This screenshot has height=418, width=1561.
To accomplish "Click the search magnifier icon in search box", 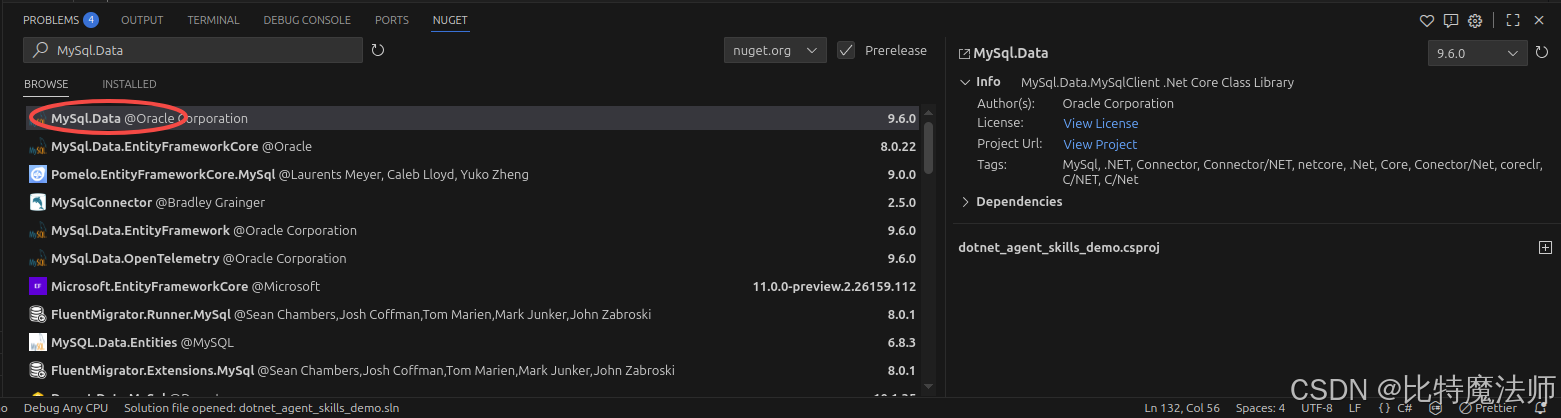I will coord(40,50).
